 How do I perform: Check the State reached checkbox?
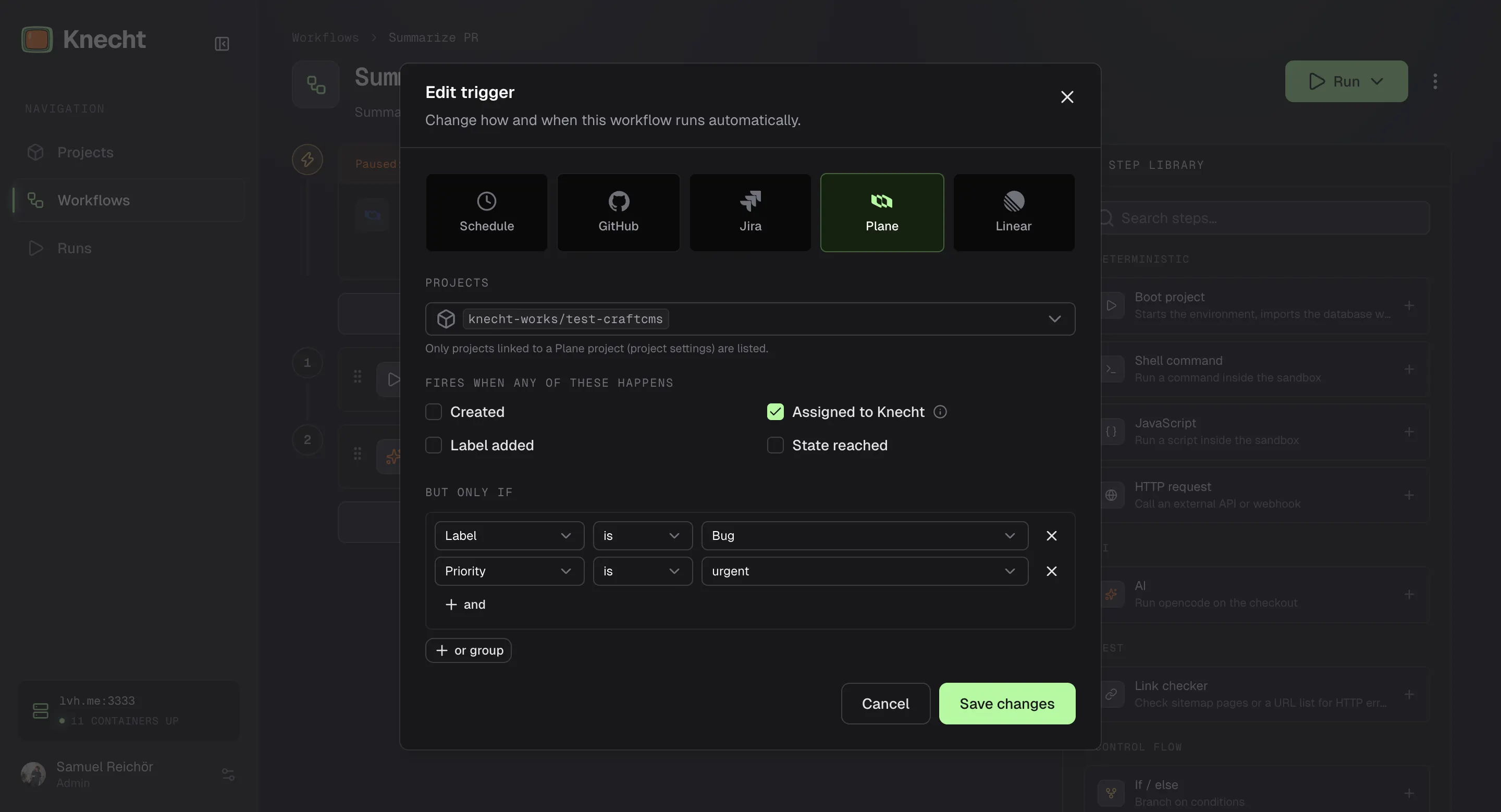775,445
